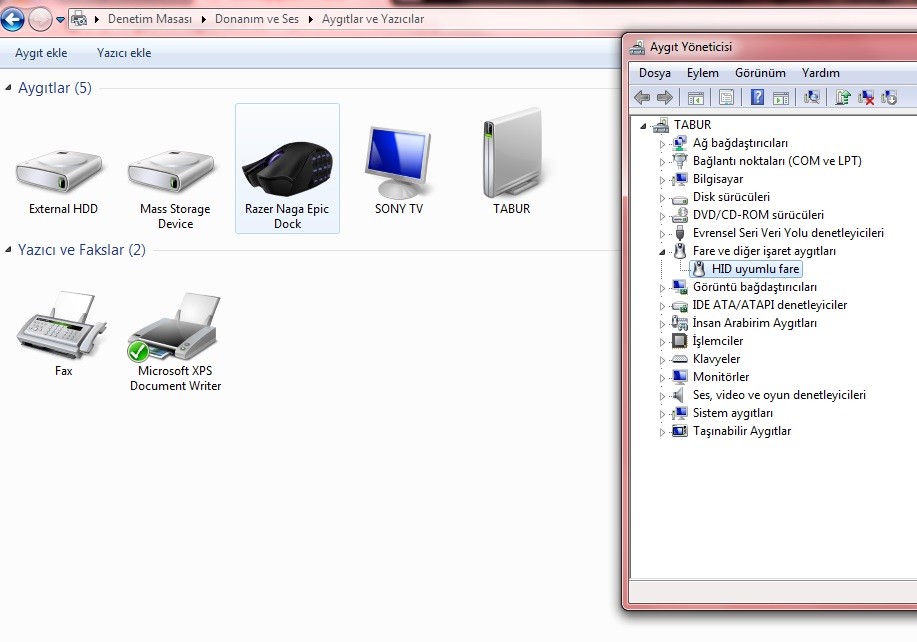This screenshot has width=917, height=642.
Task: Open dropdown arrow after Donanım ve Ses breadcrumb
Action: pyautogui.click(x=311, y=19)
